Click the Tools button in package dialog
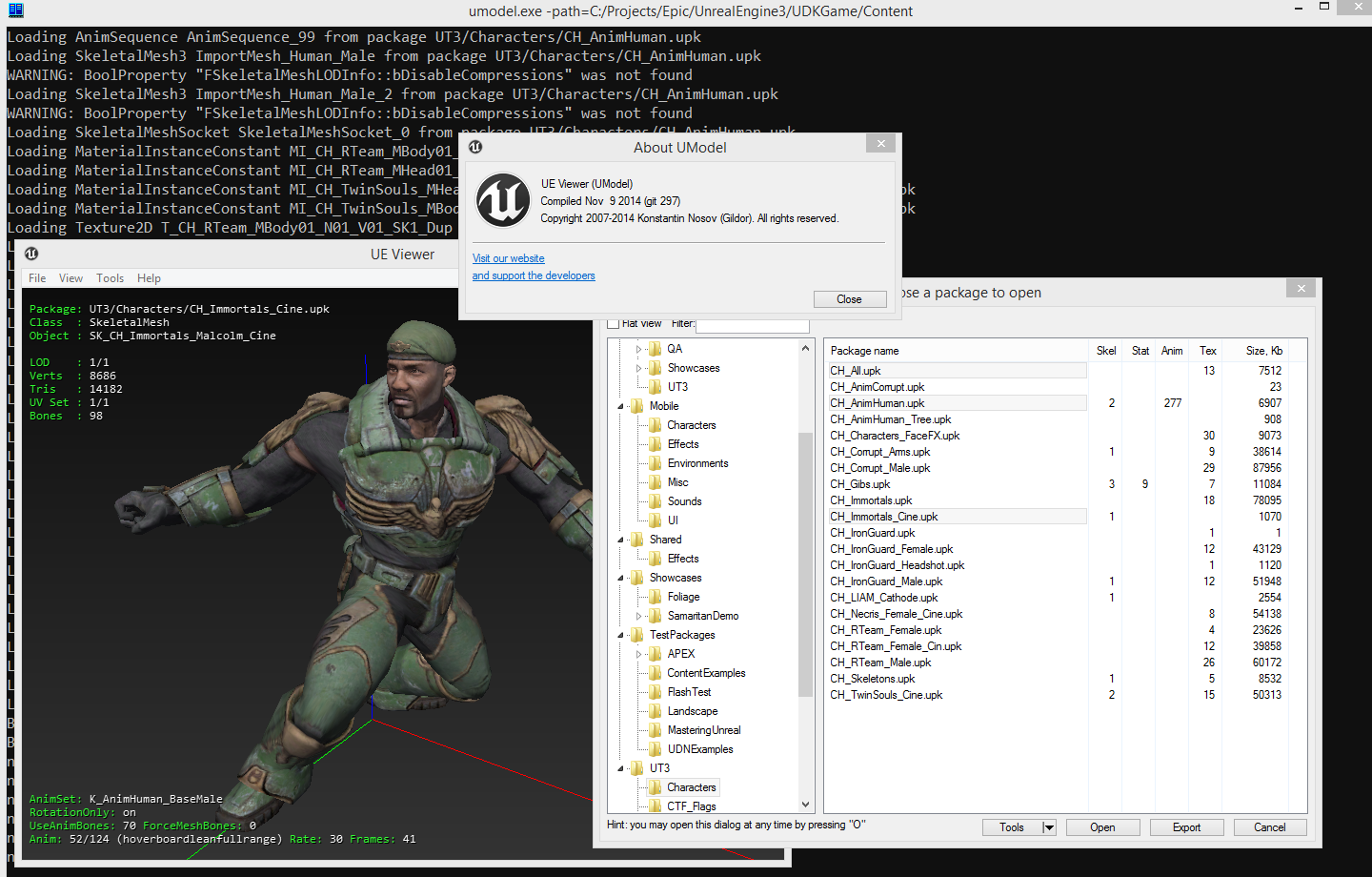1372x877 pixels. coord(1012,827)
